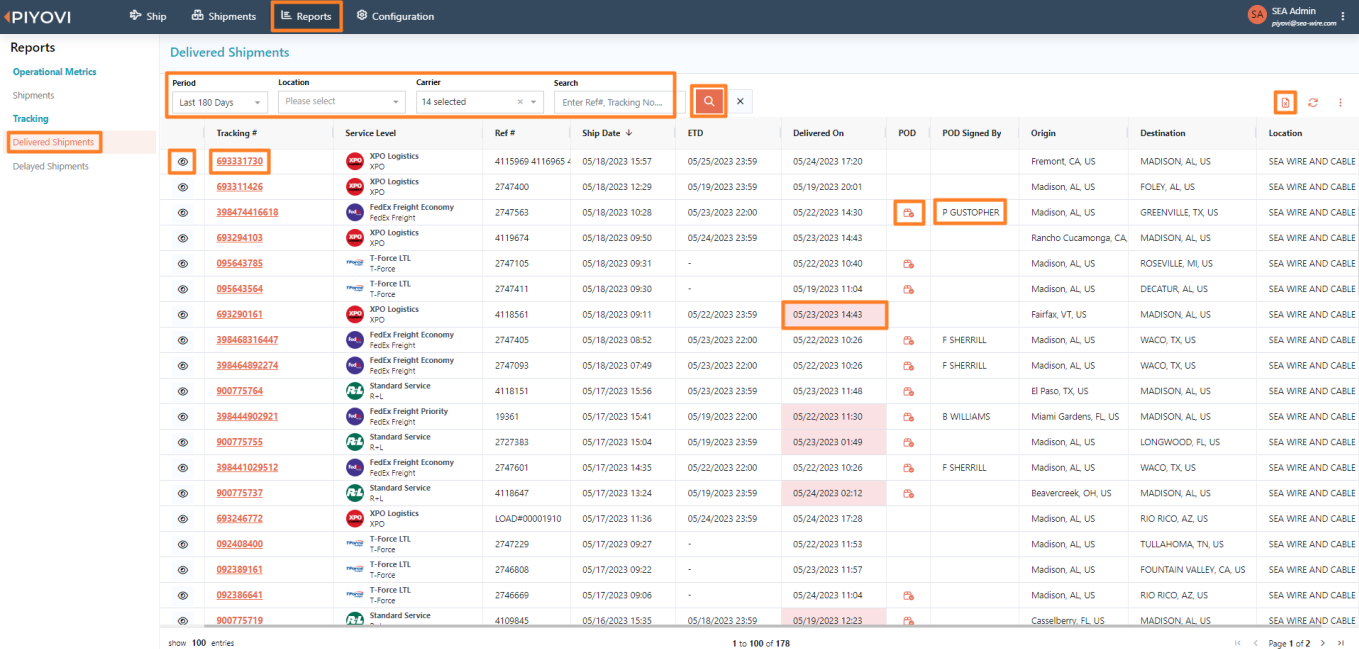
Task: Click the orange search magnifier button
Action: [708, 101]
